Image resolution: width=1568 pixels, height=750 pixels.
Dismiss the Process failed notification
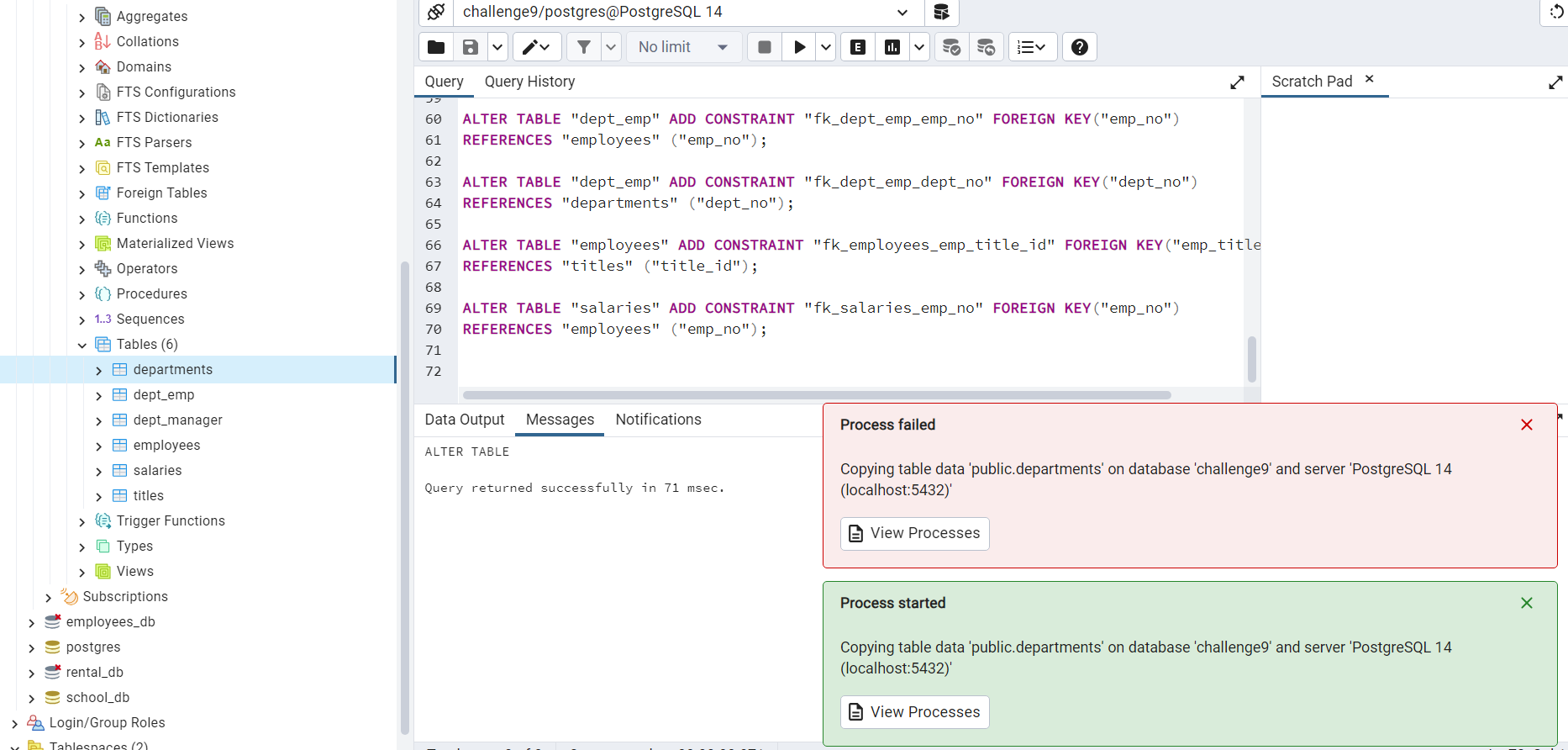(1526, 425)
